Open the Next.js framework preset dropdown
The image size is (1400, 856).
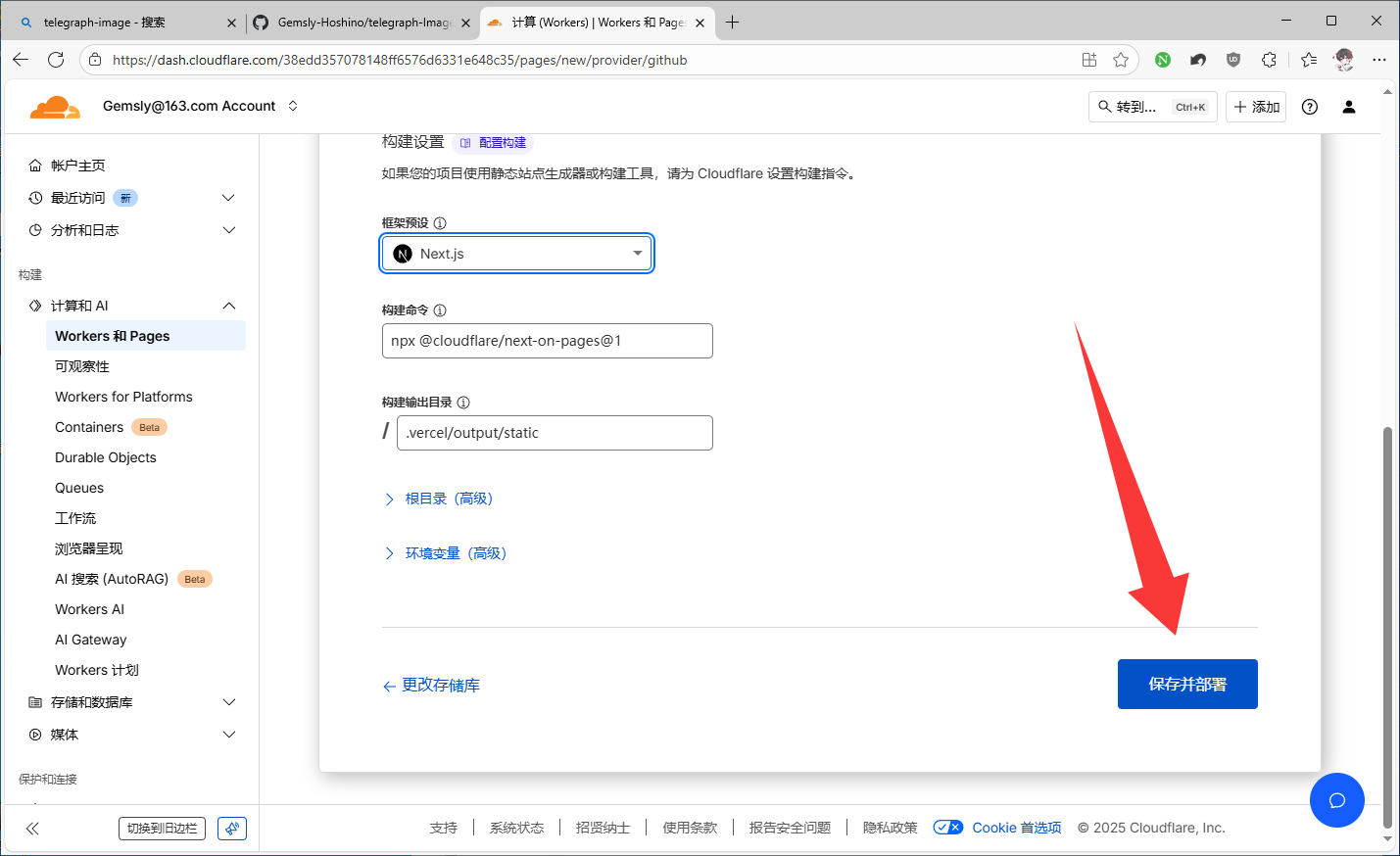(516, 254)
